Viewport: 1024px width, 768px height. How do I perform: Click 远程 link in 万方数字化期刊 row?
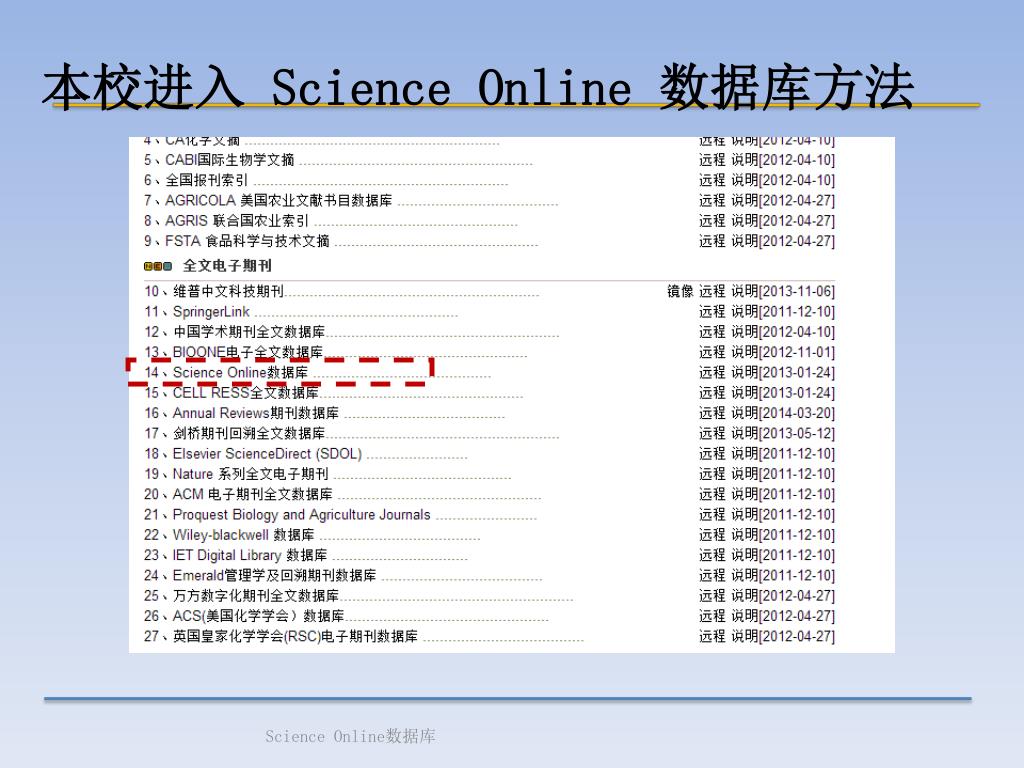click(712, 596)
